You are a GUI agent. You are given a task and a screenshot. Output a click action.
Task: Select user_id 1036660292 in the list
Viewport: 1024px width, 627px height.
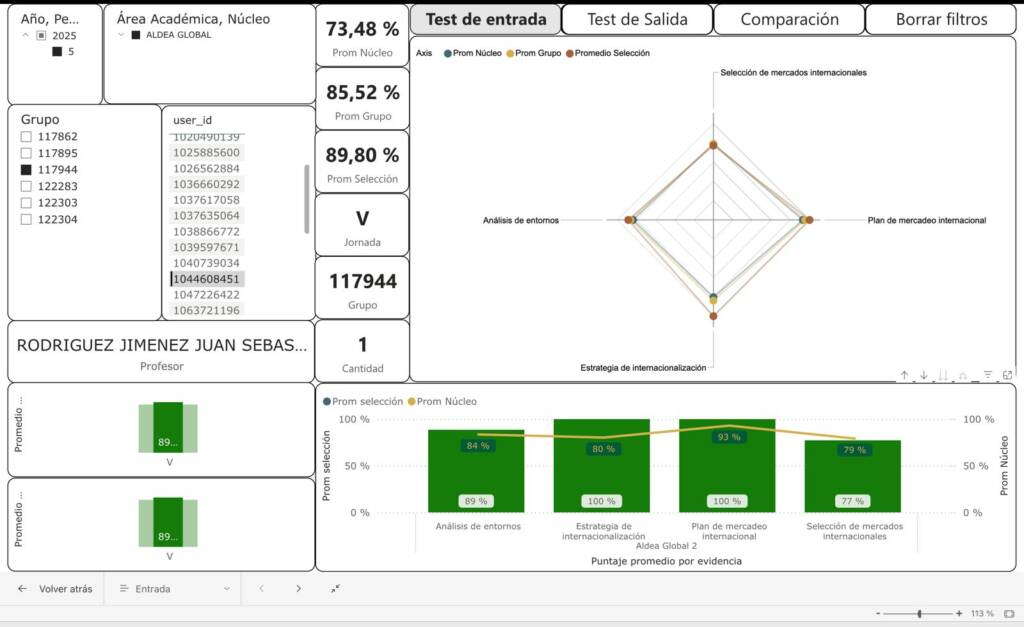coord(206,184)
